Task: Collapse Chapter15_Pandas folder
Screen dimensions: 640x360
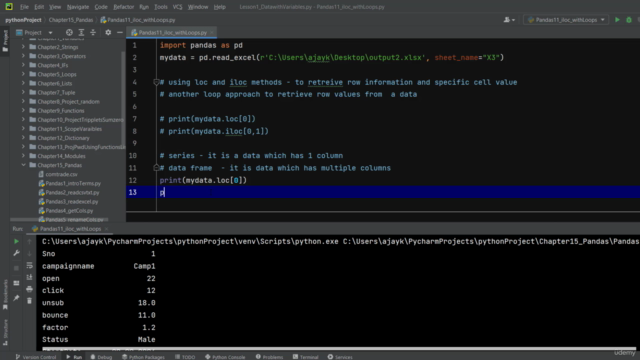Action: tap(23, 165)
